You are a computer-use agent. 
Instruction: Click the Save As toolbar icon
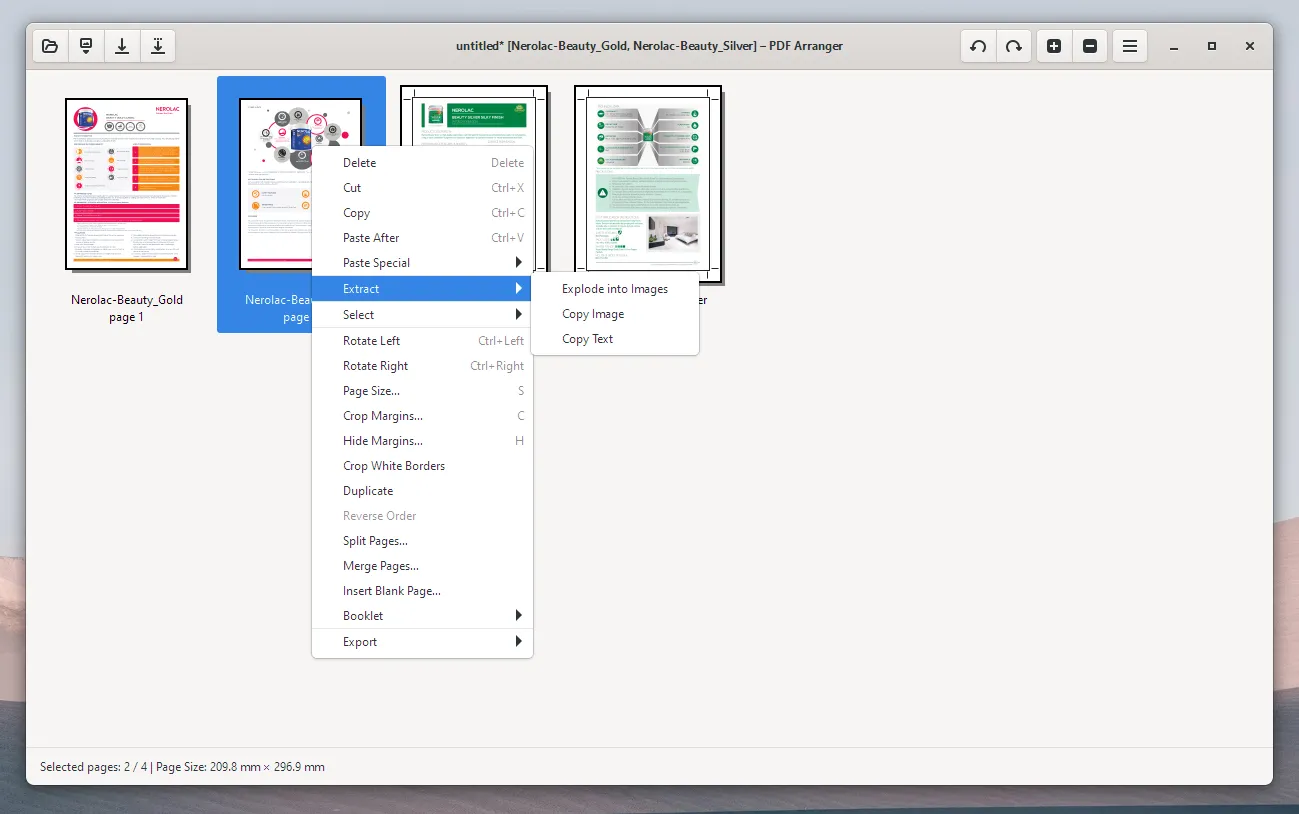pos(158,45)
